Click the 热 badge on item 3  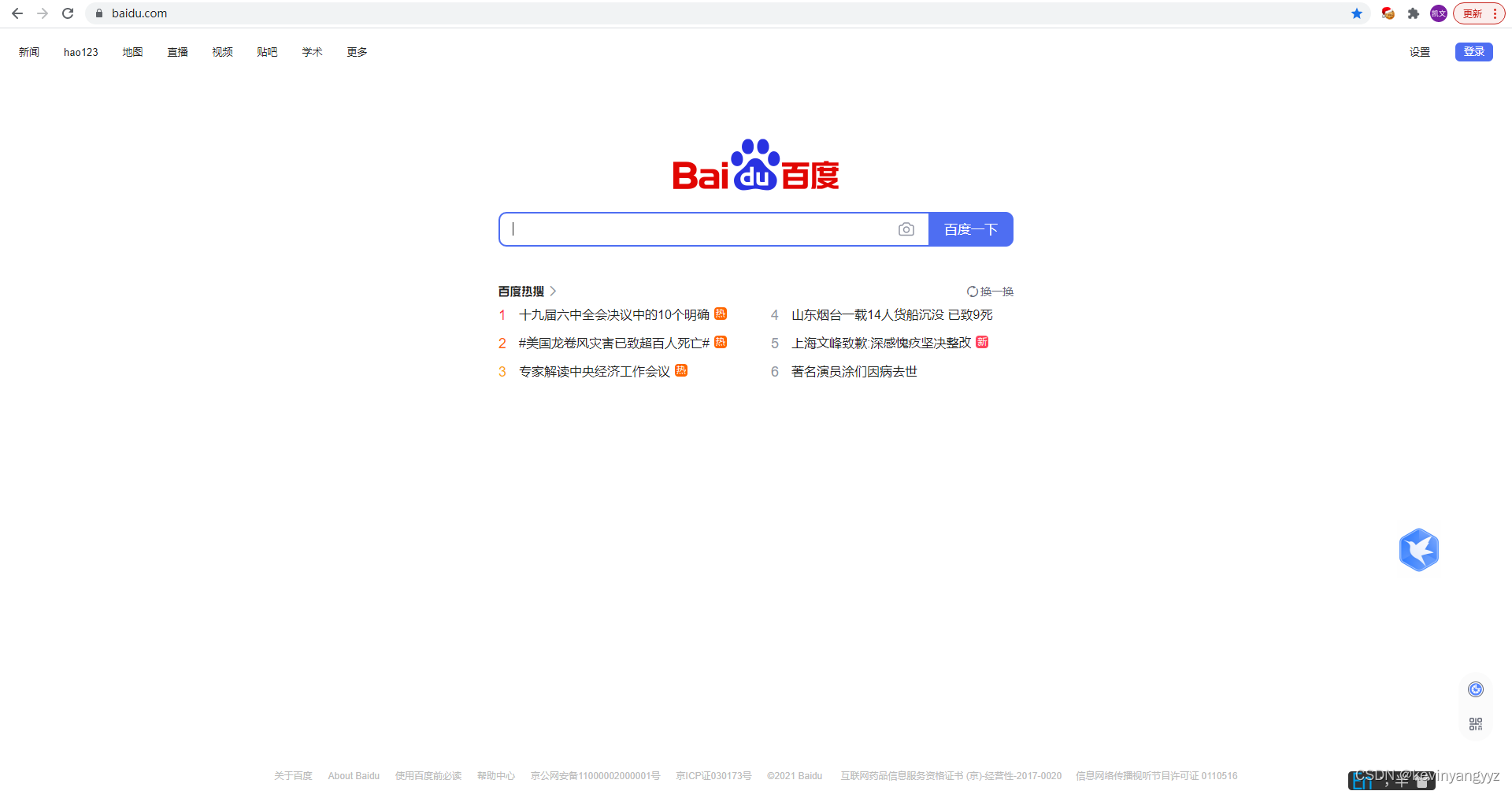681,370
